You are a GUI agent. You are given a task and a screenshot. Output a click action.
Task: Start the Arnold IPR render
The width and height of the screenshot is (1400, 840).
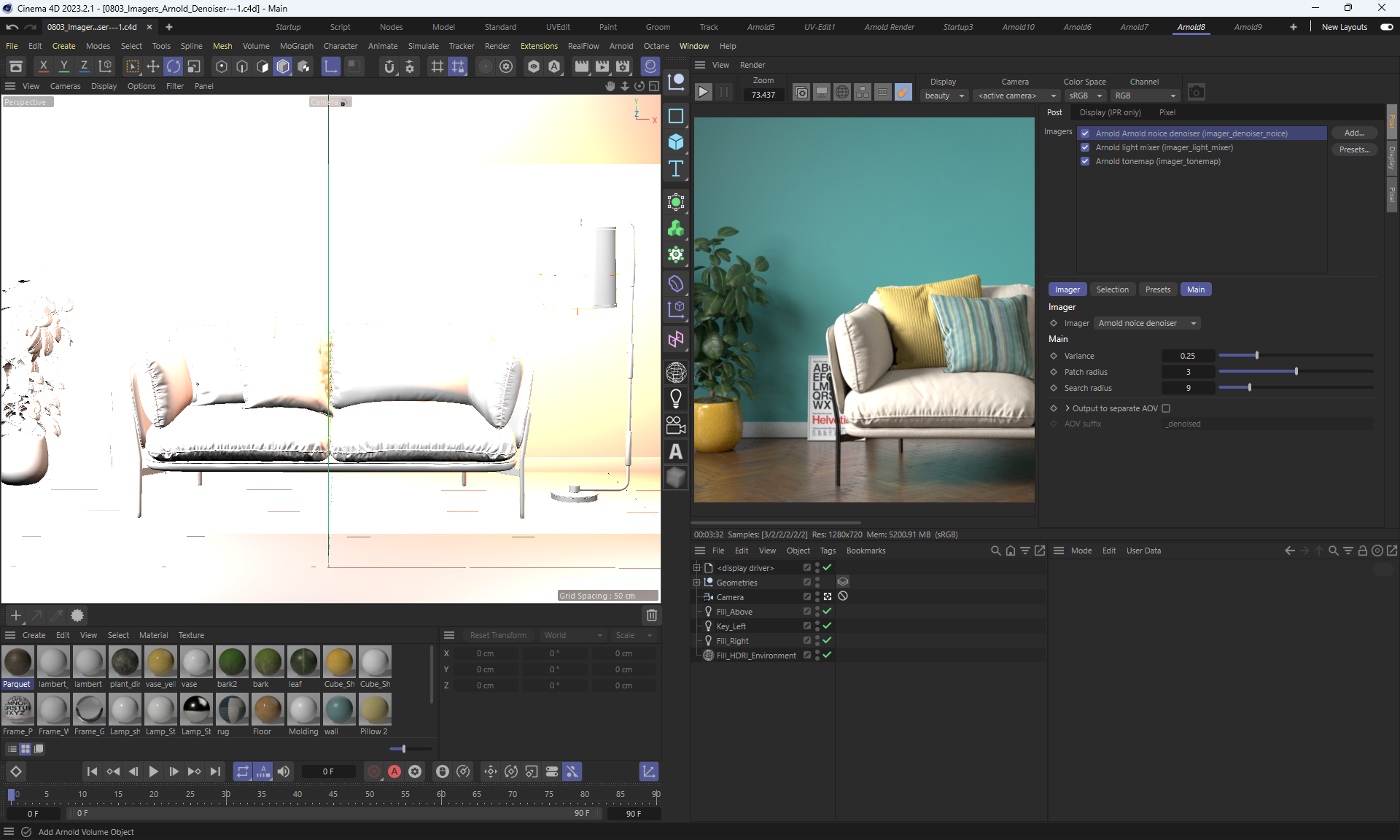pyautogui.click(x=703, y=93)
